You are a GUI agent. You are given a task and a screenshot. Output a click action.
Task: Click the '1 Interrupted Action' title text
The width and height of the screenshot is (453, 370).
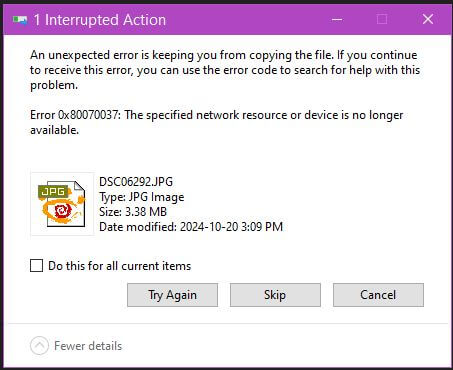click(x=100, y=20)
